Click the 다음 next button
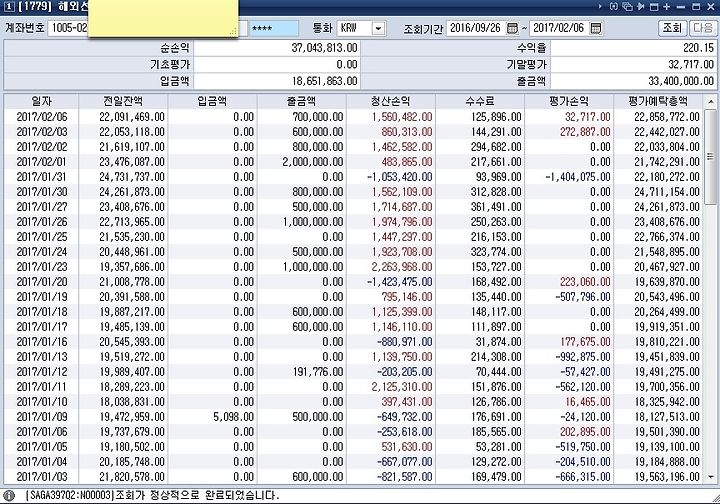 point(703,28)
